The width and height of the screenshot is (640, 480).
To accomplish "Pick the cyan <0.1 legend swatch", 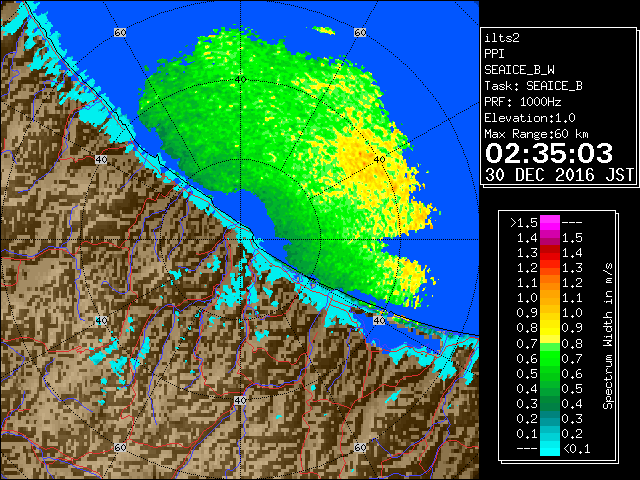I will [x=550, y=448].
